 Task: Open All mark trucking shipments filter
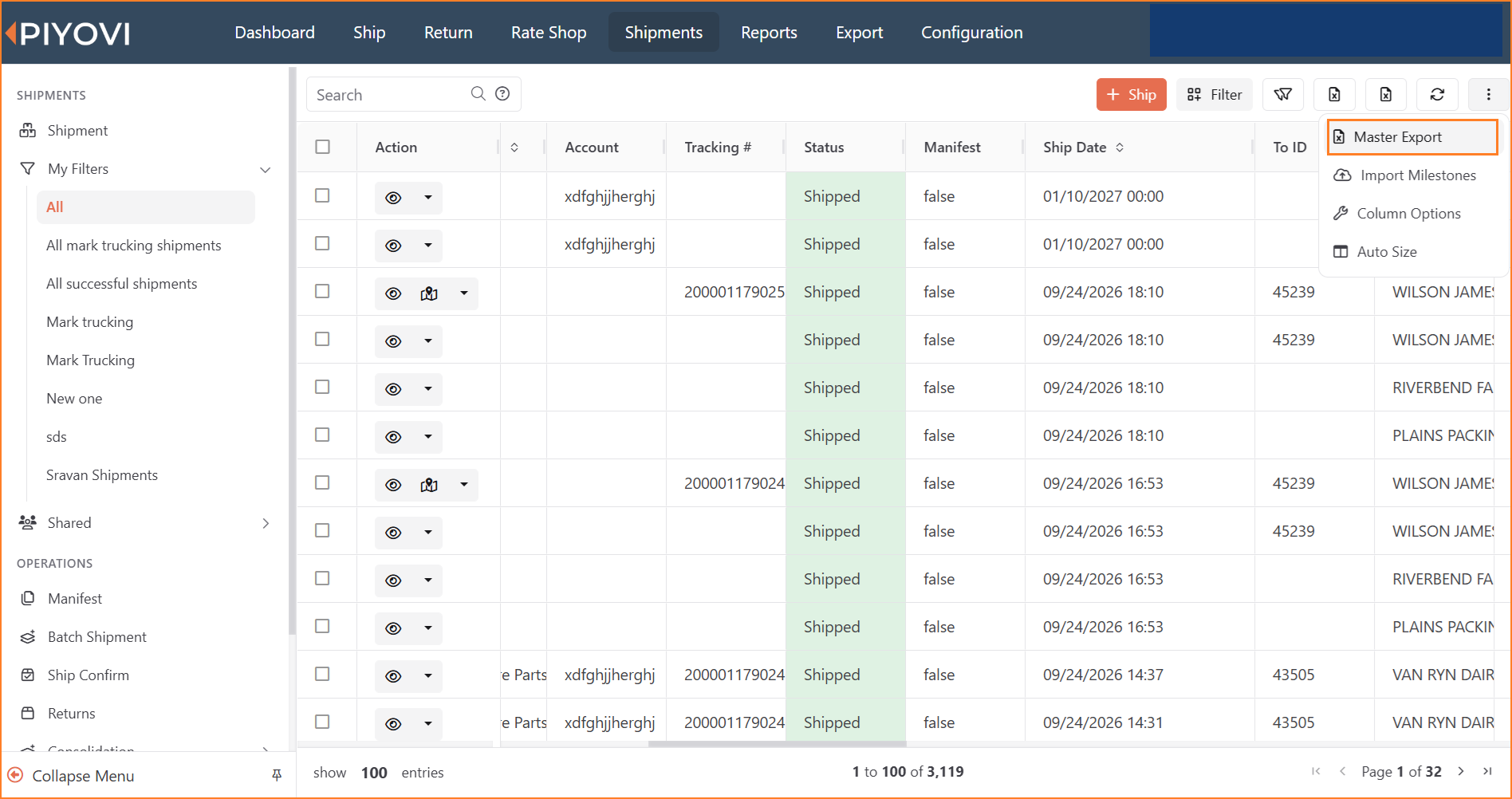pos(134,246)
